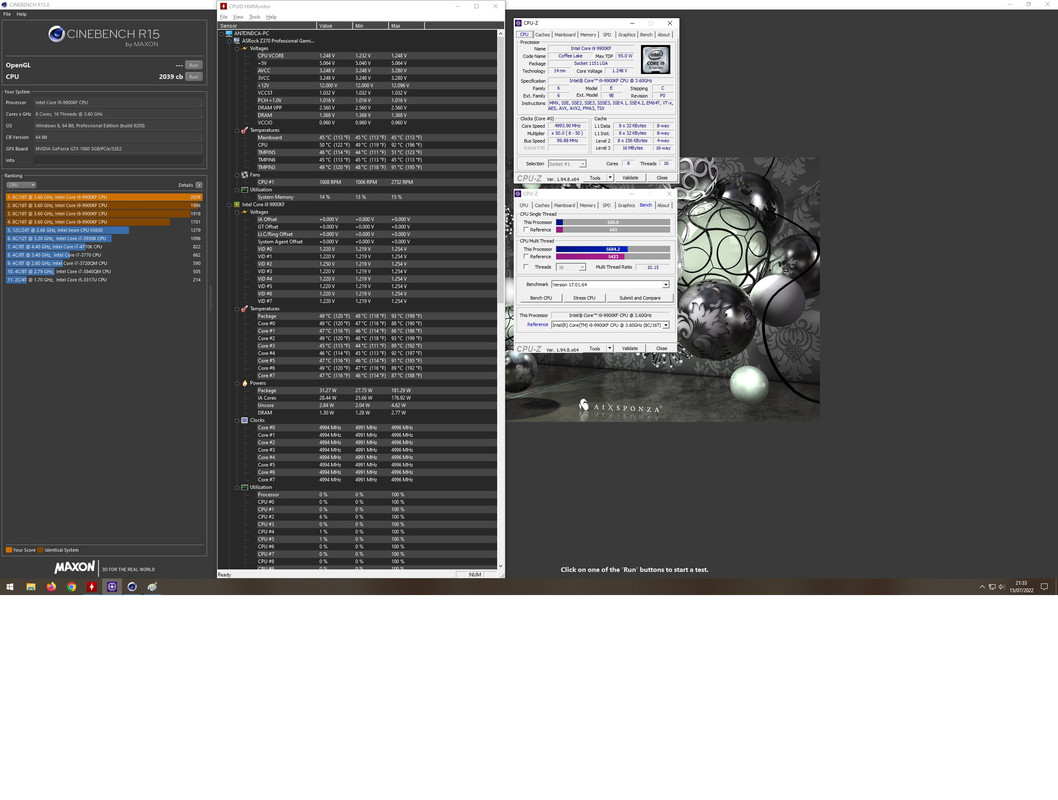This screenshot has width=1058, height=800.
Task: Click the HWMonitor title bar icon
Action: click(223, 6)
